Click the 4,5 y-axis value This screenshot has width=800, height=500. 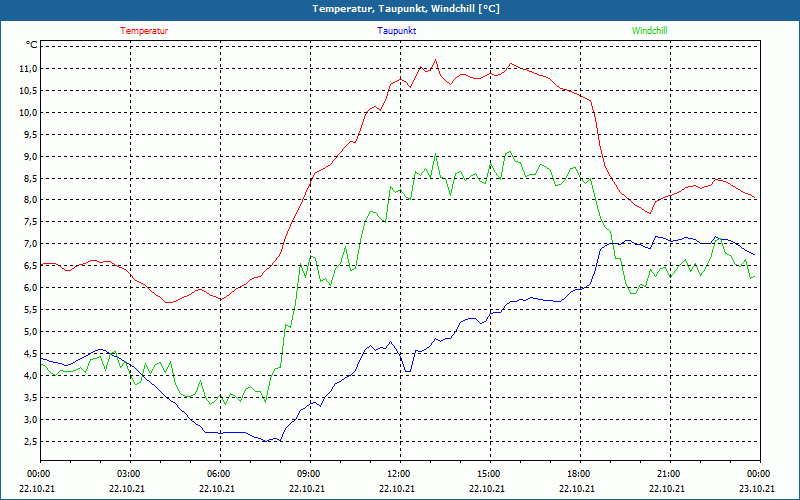pyautogui.click(x=30, y=354)
